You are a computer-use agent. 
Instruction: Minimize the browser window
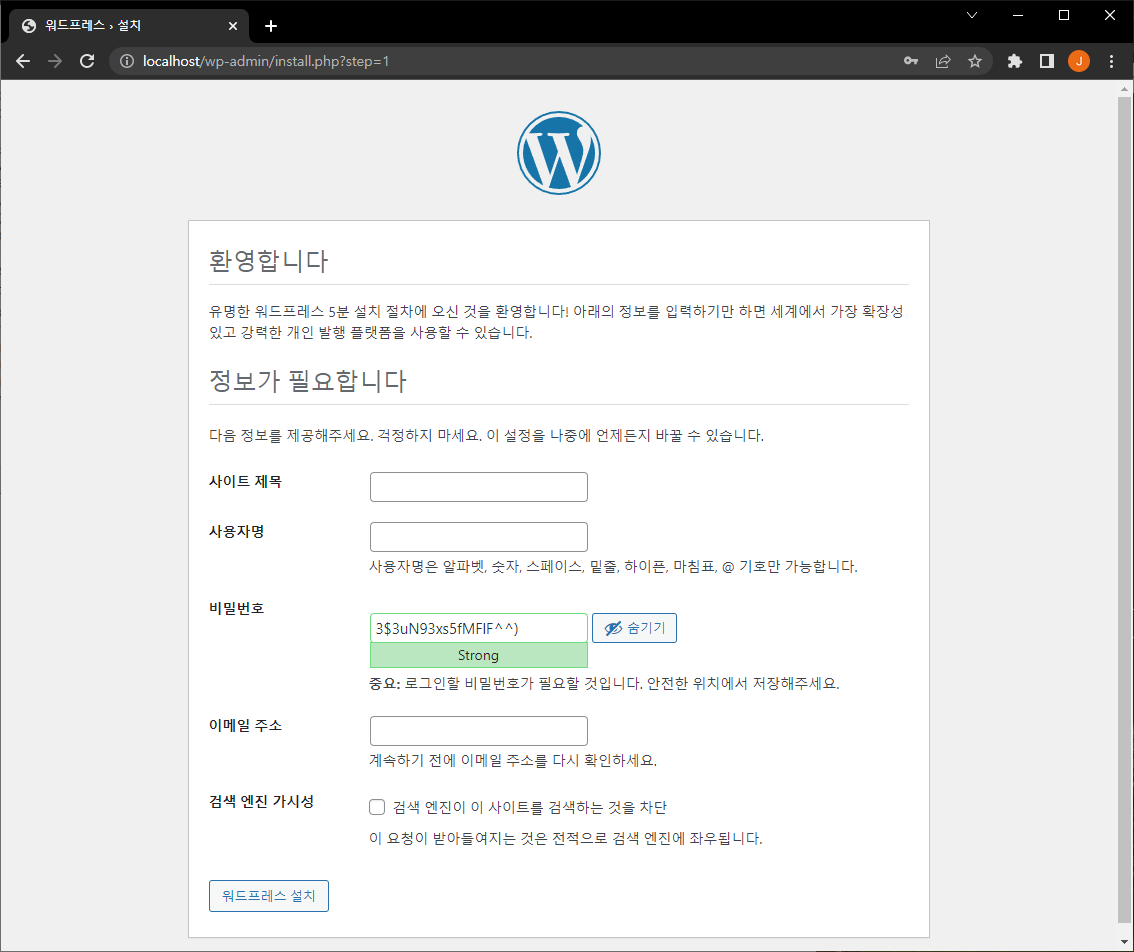(1018, 15)
